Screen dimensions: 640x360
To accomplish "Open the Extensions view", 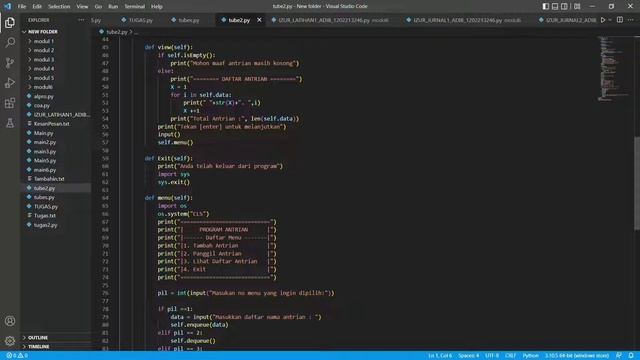I will (x=10, y=103).
